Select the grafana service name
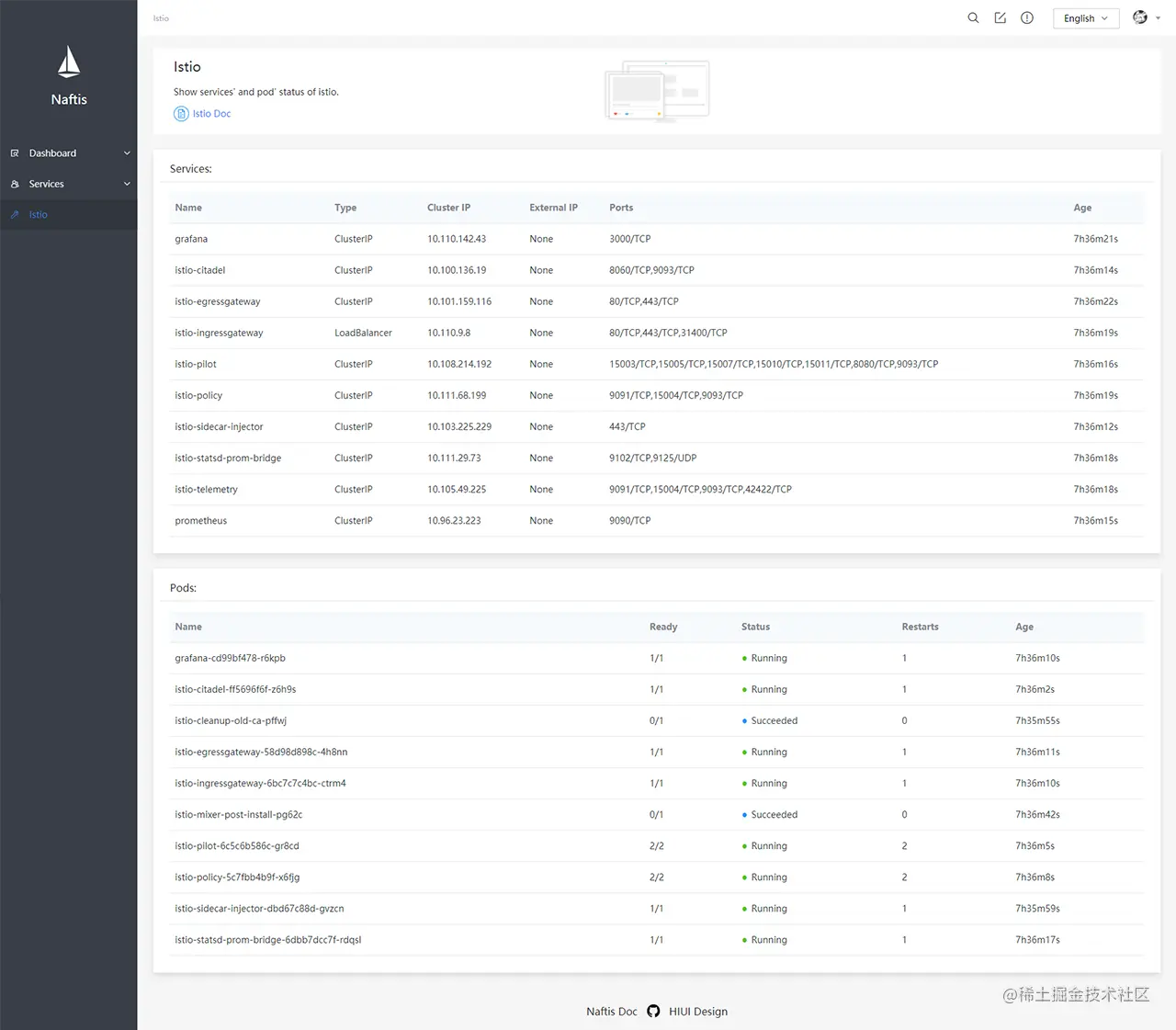Viewport: 1176px width, 1030px height. 191,239
